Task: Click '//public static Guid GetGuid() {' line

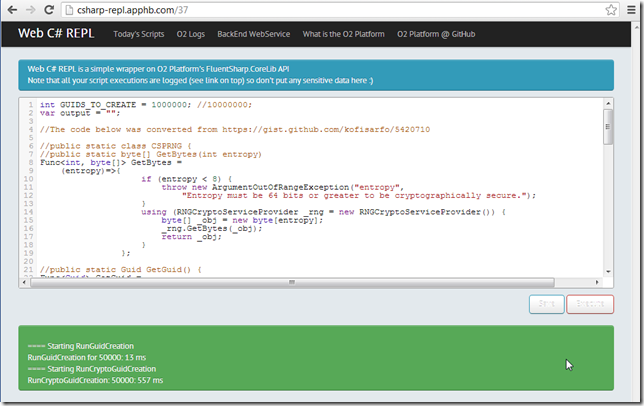Action: tap(121, 270)
